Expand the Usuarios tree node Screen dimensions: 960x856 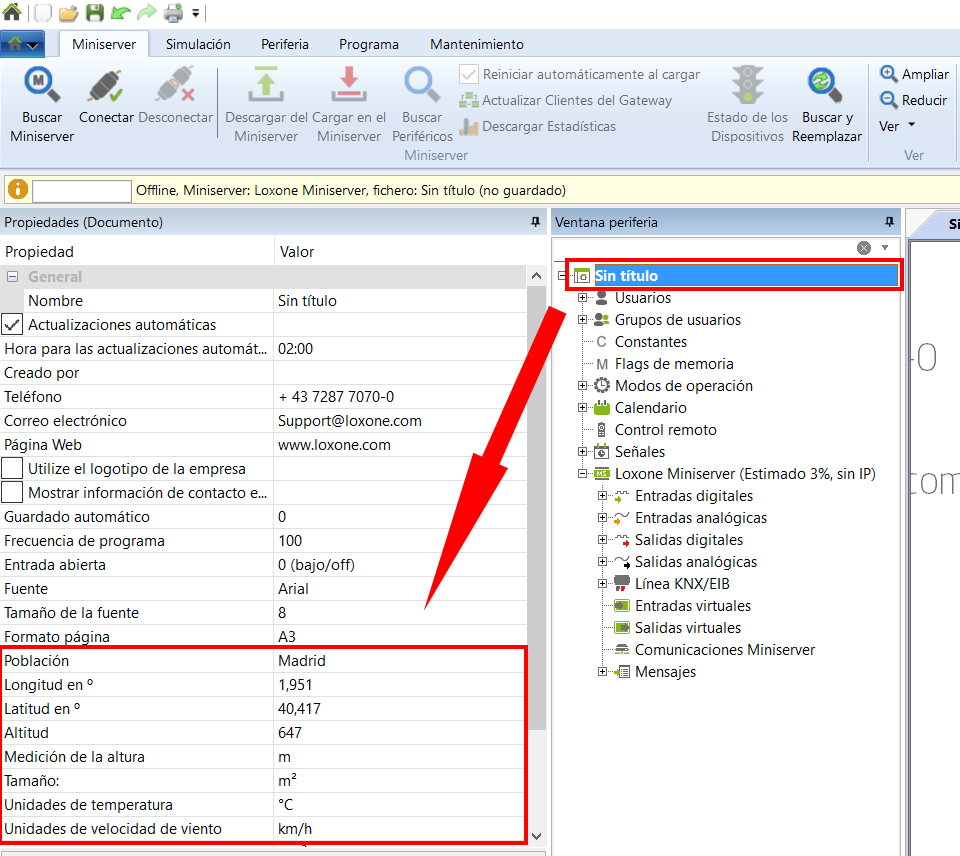pyautogui.click(x=582, y=298)
